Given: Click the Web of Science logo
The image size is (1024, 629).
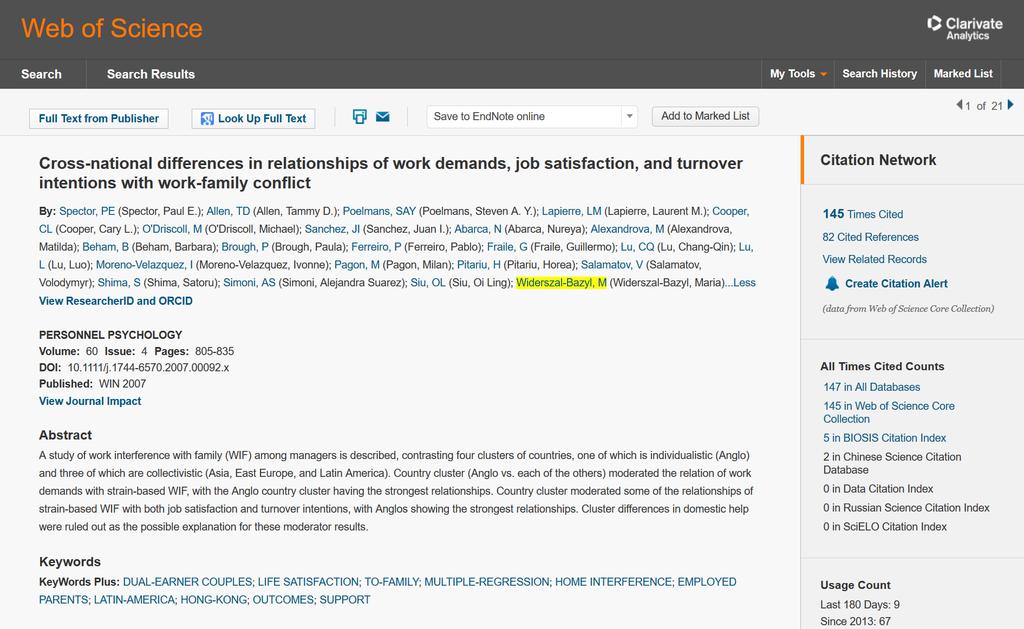Looking at the screenshot, I should click(112, 28).
